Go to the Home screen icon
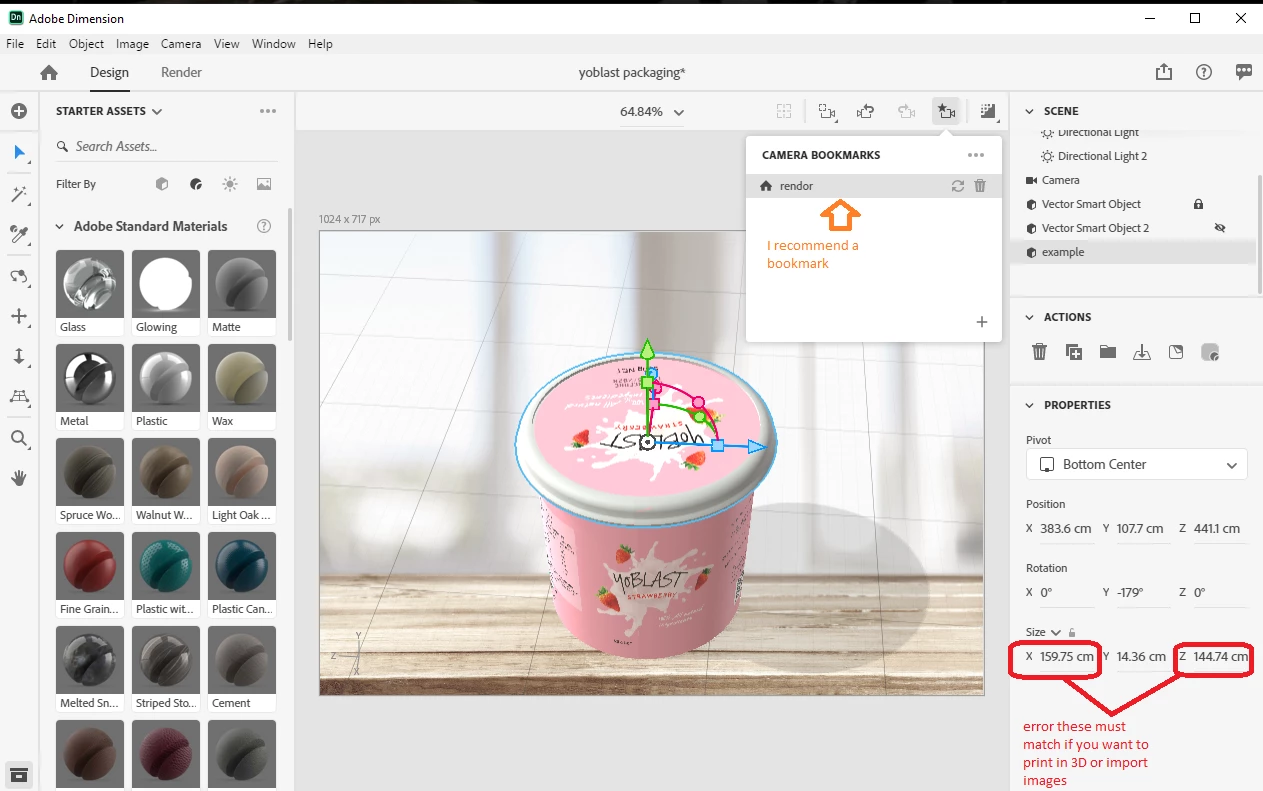This screenshot has height=791, width=1263. [49, 72]
